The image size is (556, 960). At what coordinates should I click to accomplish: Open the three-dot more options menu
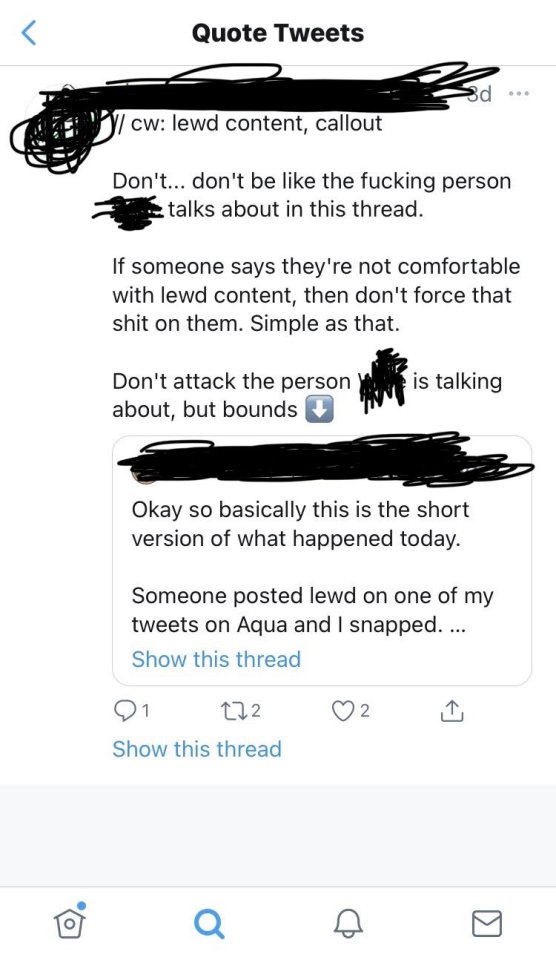(519, 94)
